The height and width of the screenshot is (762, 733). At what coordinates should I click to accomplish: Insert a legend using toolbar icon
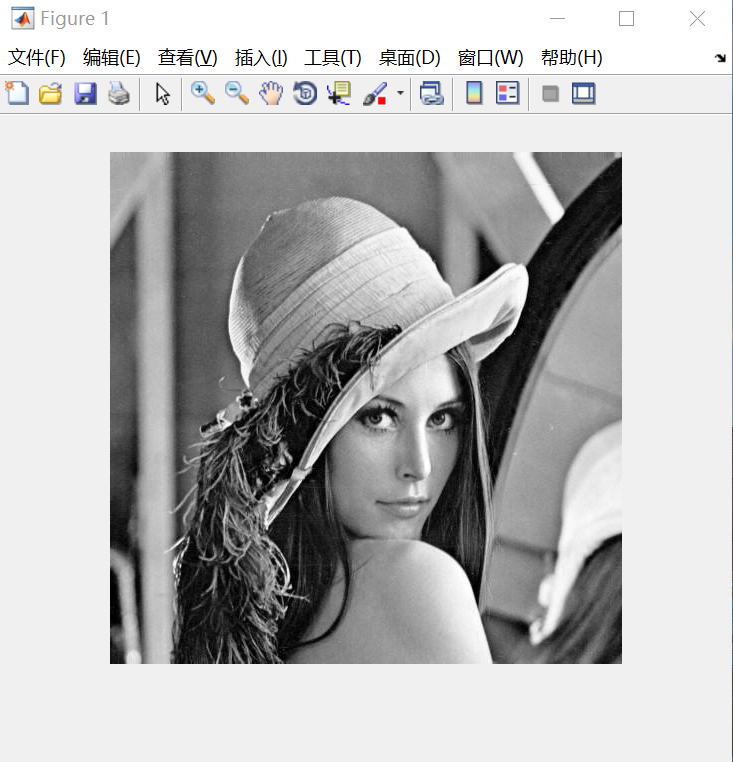click(x=508, y=93)
